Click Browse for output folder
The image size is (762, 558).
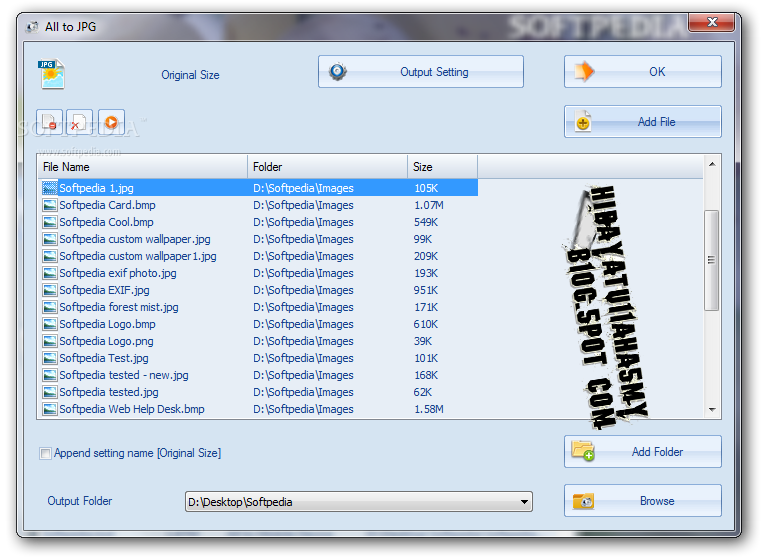click(x=642, y=501)
